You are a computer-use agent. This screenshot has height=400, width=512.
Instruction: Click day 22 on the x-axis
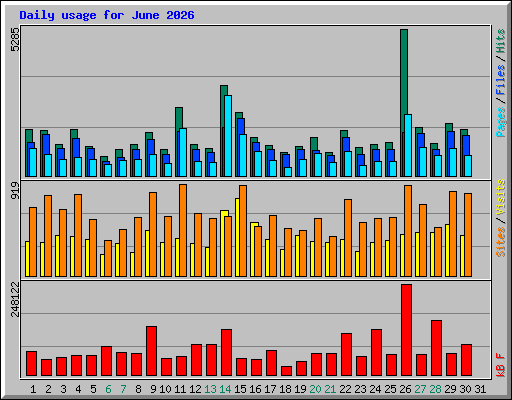click(x=345, y=389)
